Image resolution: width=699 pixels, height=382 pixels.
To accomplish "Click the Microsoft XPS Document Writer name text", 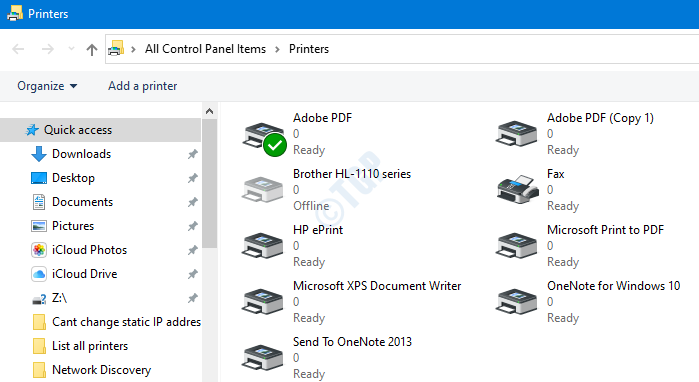I will click(x=377, y=286).
